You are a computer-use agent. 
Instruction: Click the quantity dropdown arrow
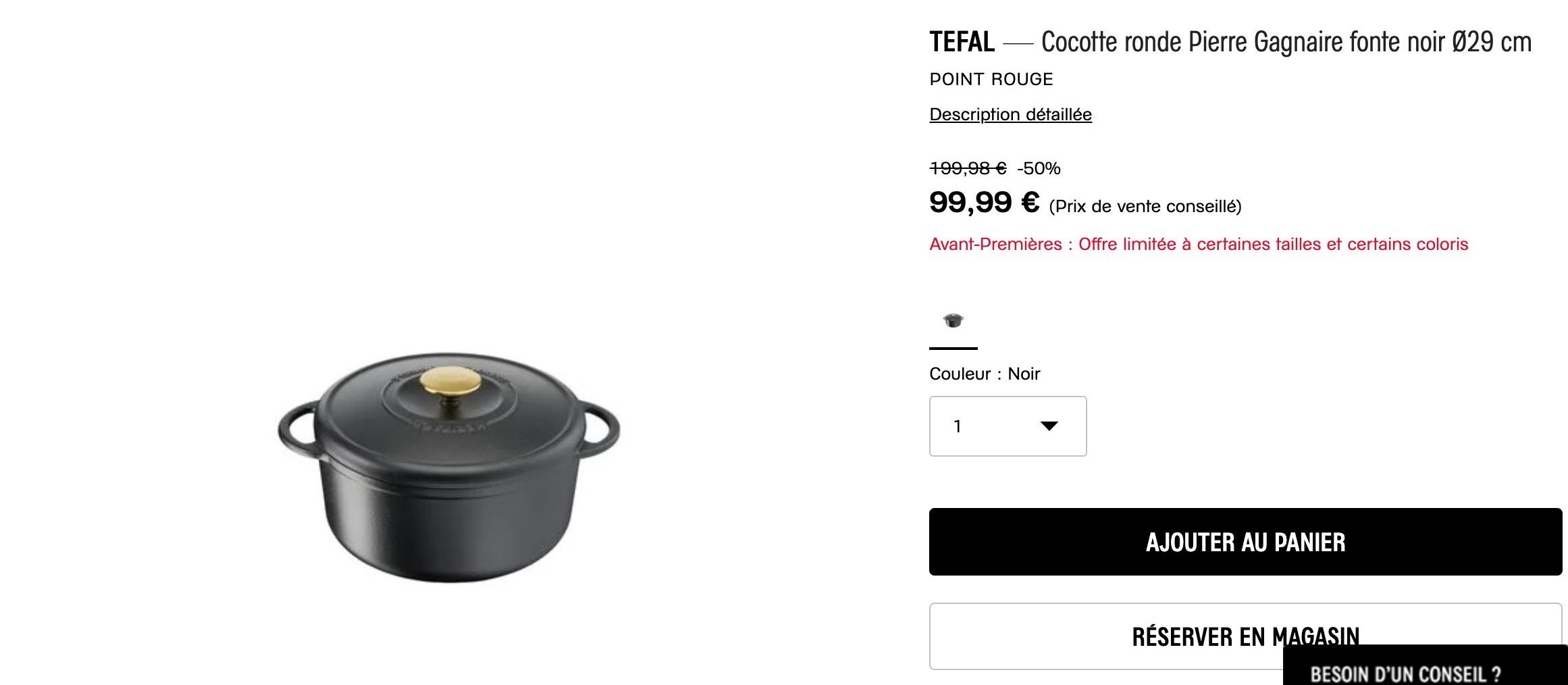(x=1049, y=426)
